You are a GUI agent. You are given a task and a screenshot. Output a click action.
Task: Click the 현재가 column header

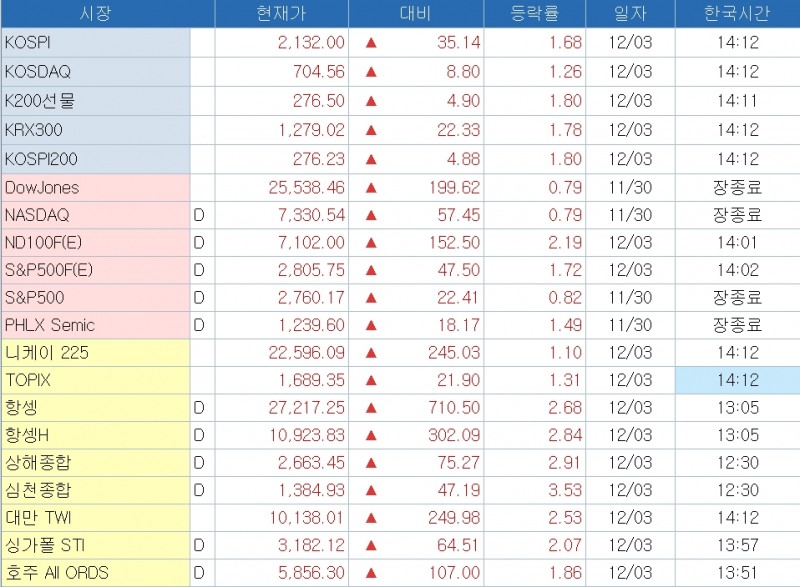[x=281, y=14]
